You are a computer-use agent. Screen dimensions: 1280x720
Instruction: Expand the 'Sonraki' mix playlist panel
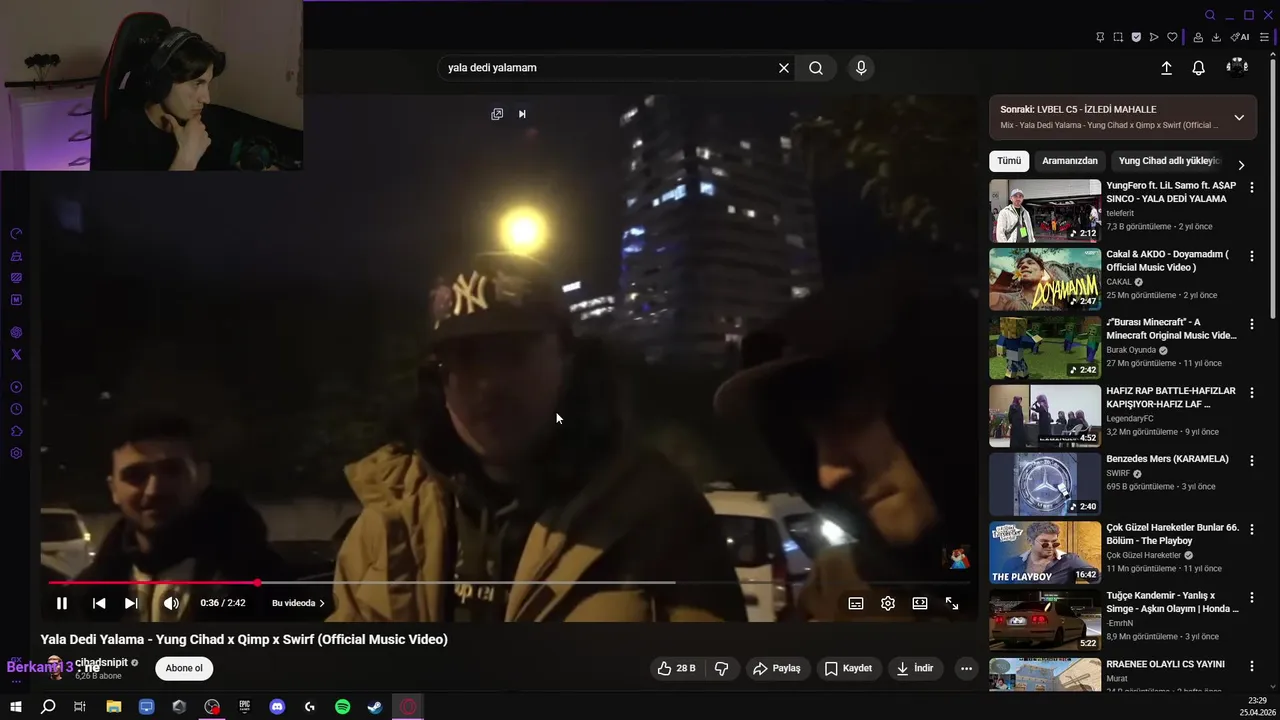click(x=1239, y=117)
